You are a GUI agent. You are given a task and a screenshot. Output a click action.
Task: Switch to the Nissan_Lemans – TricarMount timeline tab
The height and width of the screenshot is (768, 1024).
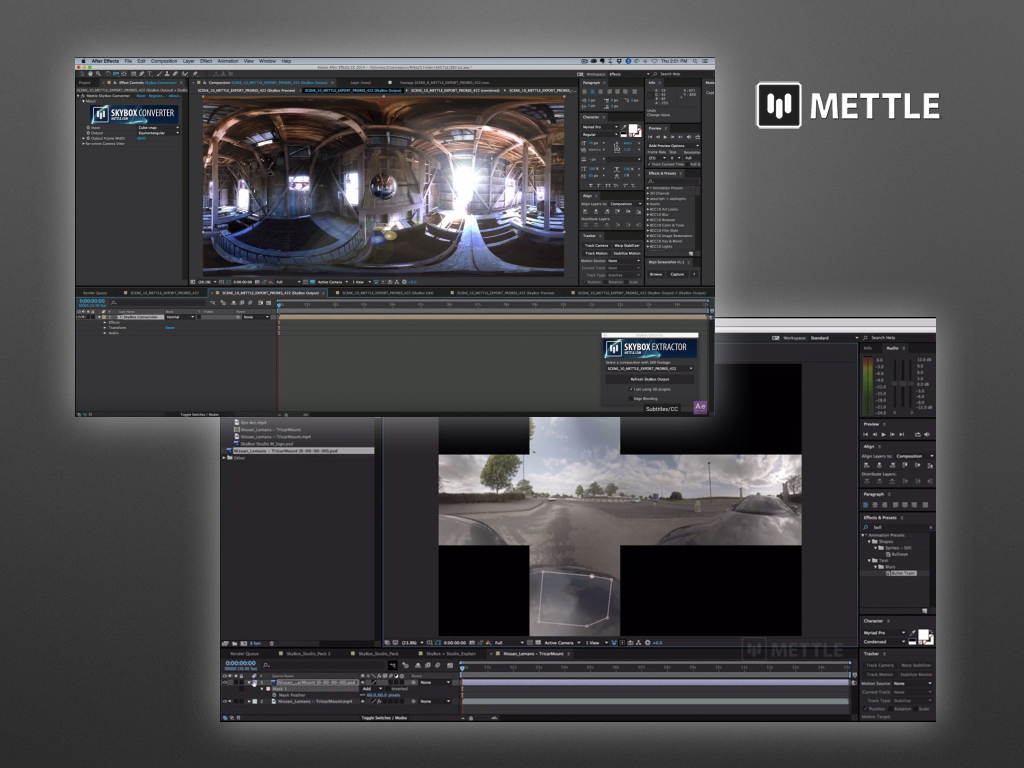tap(535, 653)
